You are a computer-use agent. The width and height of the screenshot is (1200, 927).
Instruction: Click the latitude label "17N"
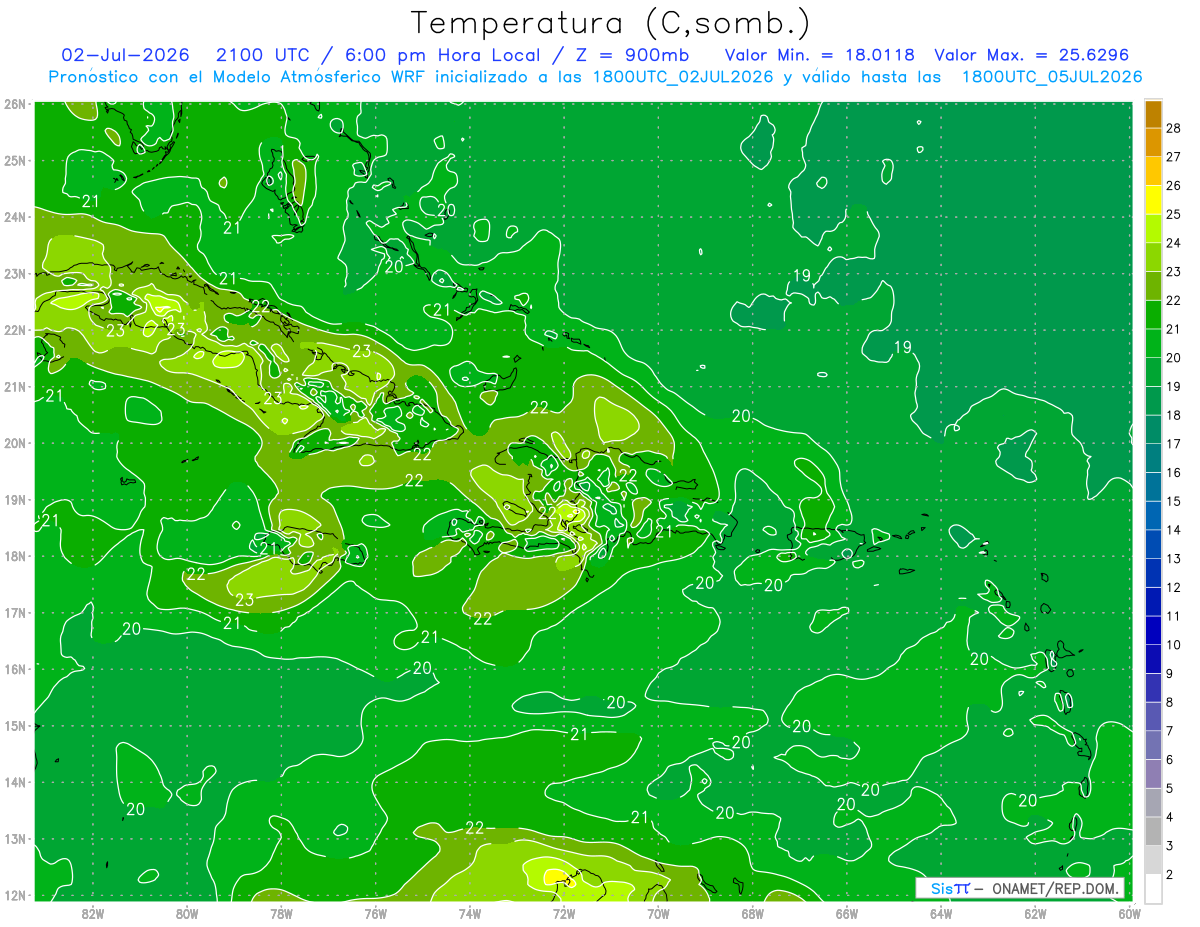(14, 613)
